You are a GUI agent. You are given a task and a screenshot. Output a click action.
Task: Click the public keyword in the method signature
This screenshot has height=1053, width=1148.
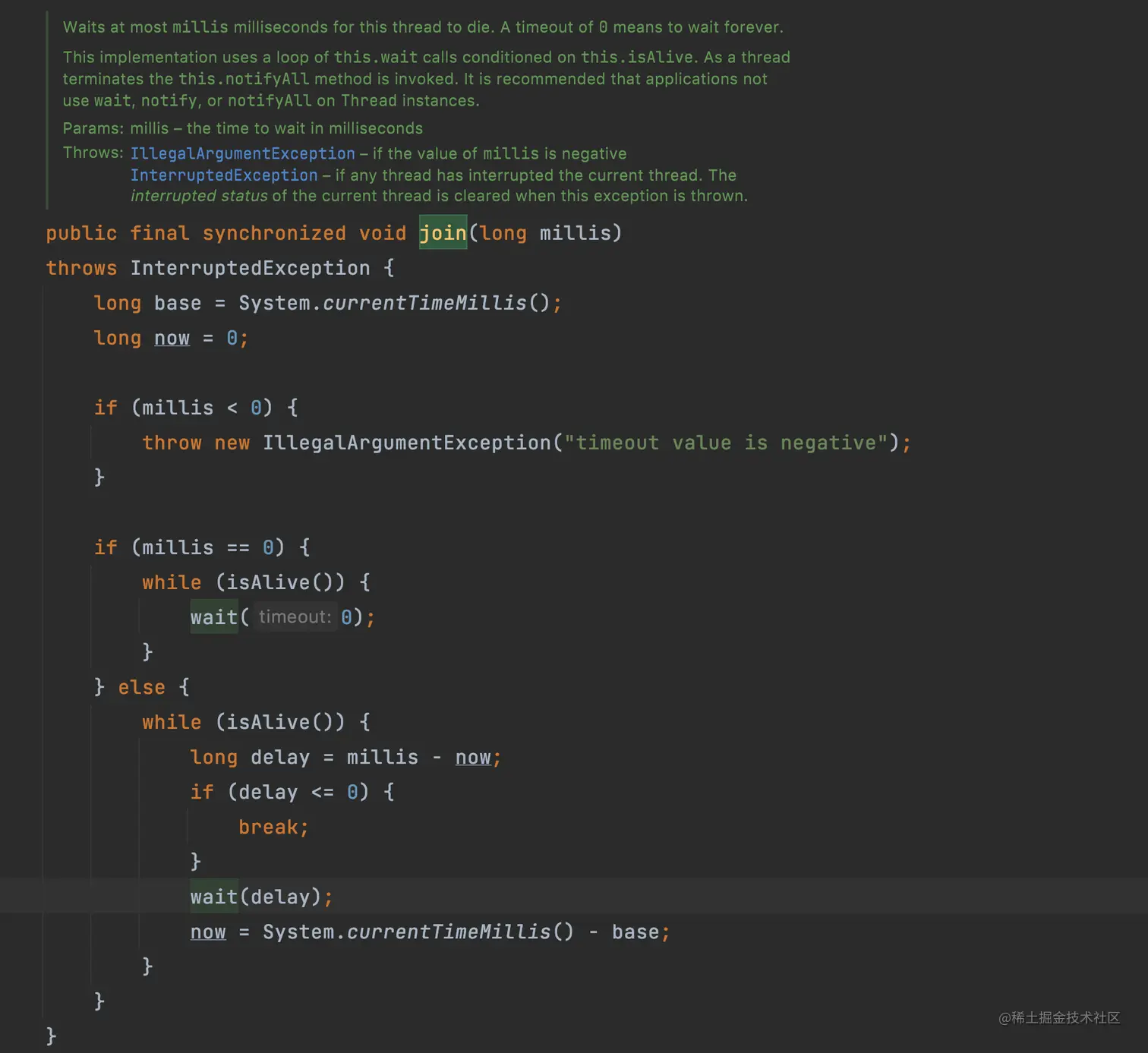tap(81, 233)
